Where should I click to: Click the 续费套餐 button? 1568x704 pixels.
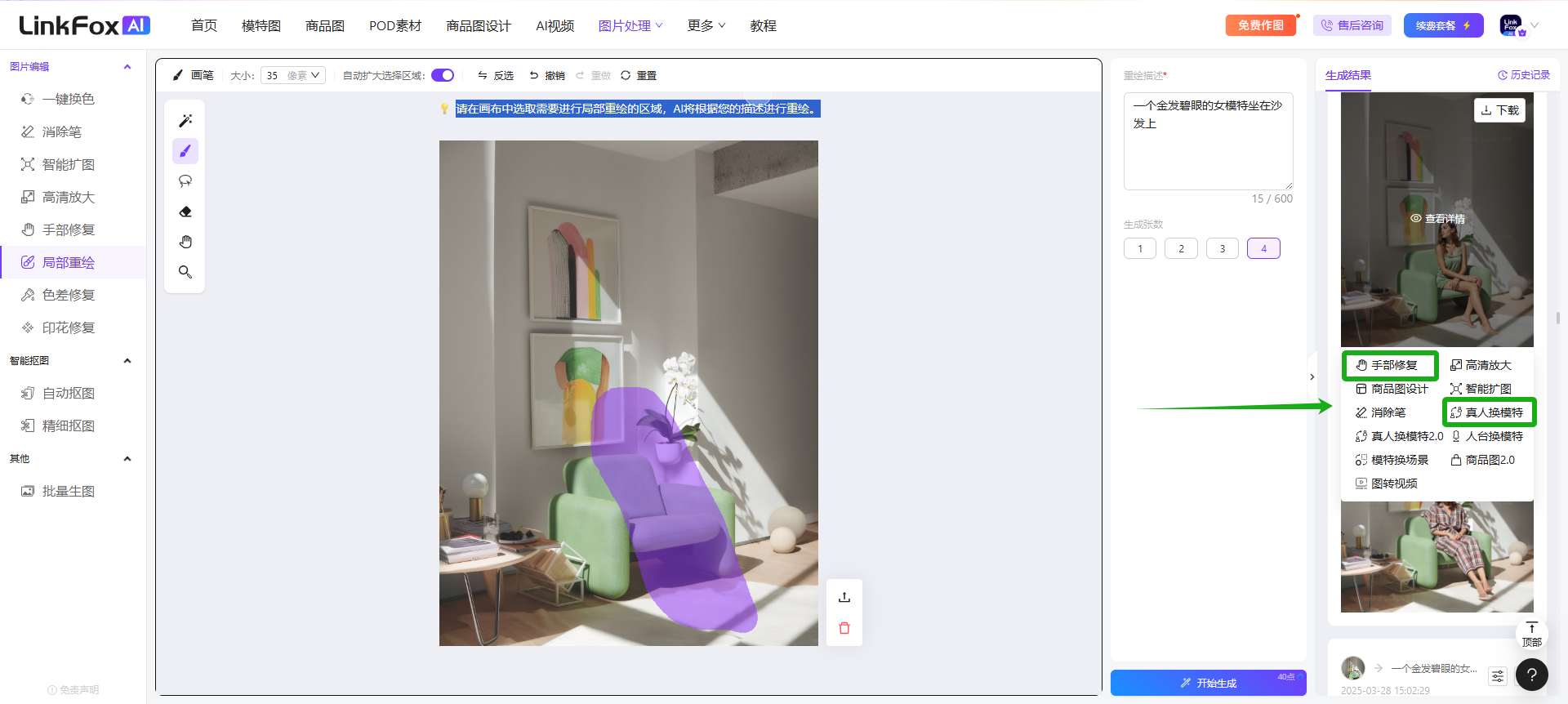[1443, 25]
